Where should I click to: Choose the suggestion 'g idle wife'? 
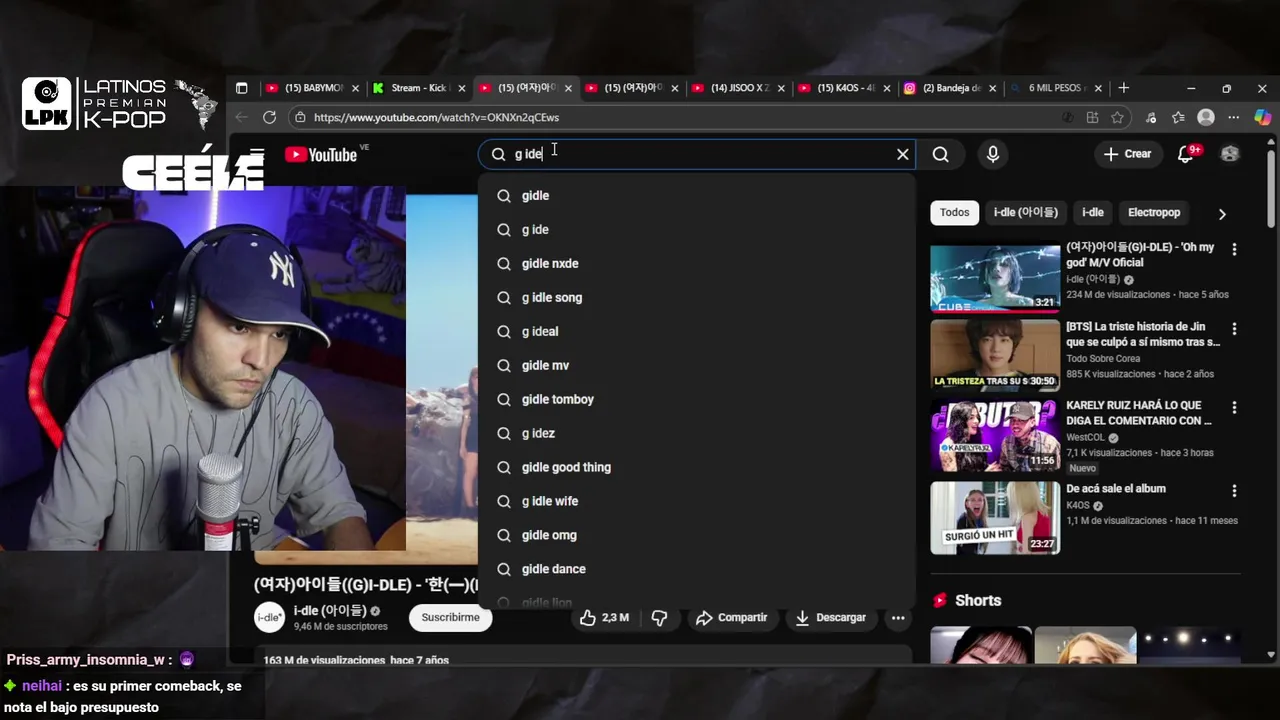(x=696, y=502)
